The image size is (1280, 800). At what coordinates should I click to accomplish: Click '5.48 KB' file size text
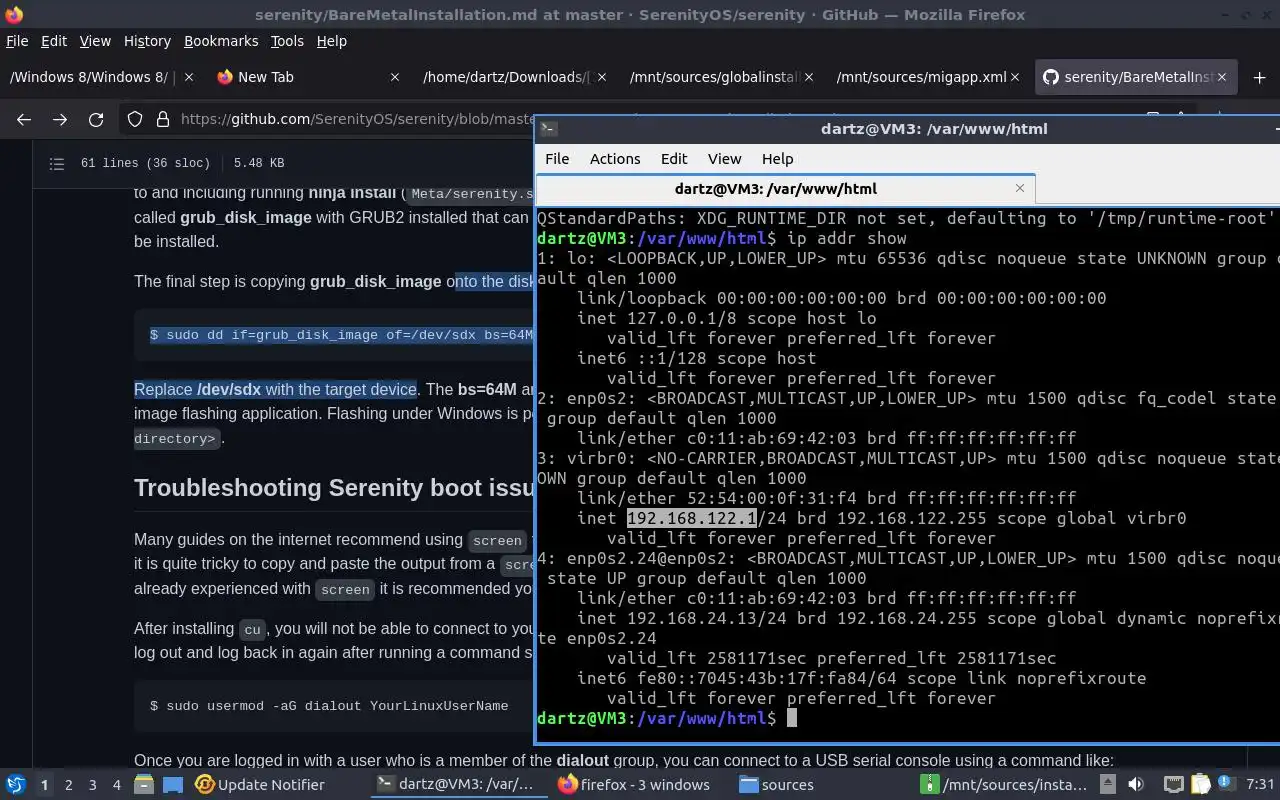pos(259,163)
